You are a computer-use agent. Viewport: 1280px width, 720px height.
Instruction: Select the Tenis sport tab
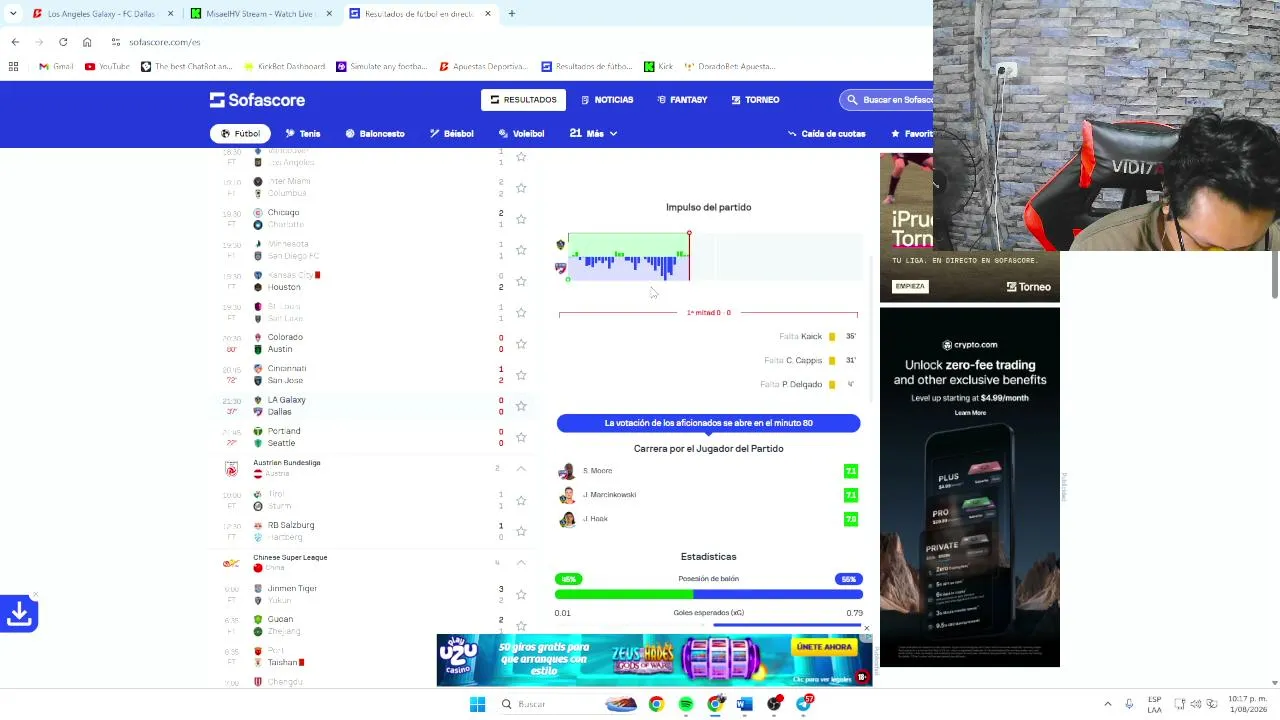point(302,133)
